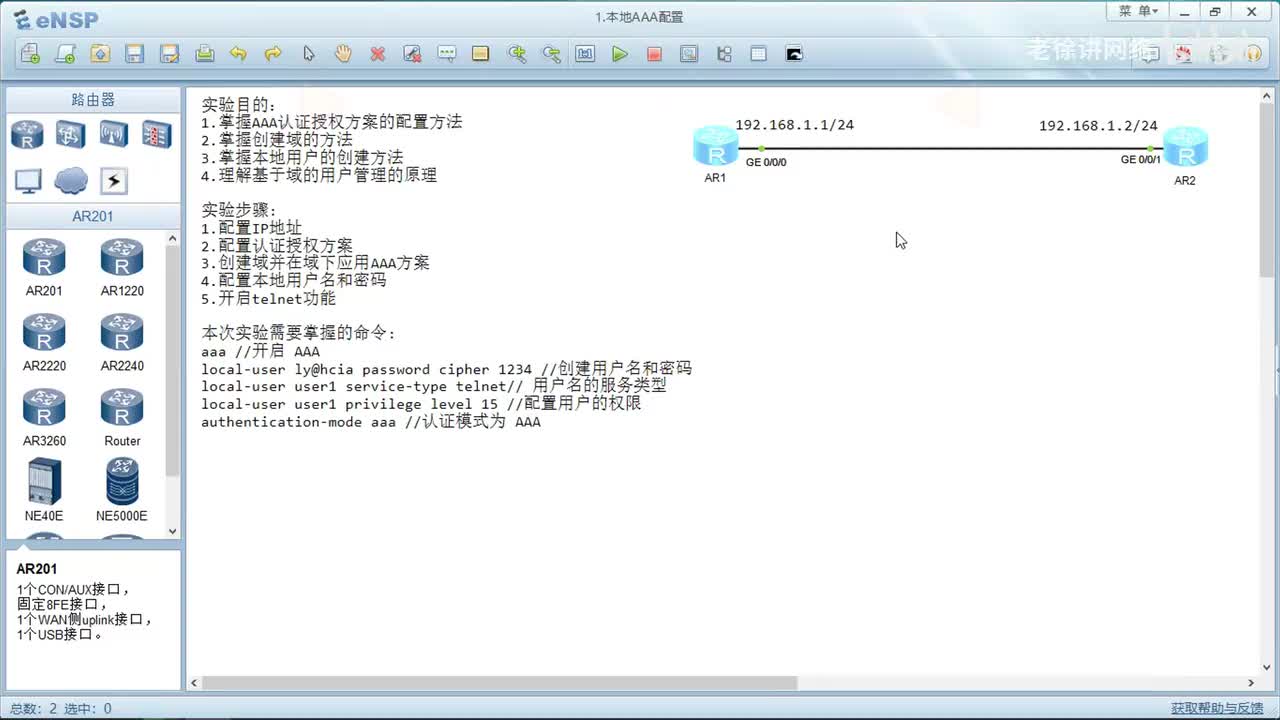
Task: Show the grid on the canvas
Action: click(759, 54)
